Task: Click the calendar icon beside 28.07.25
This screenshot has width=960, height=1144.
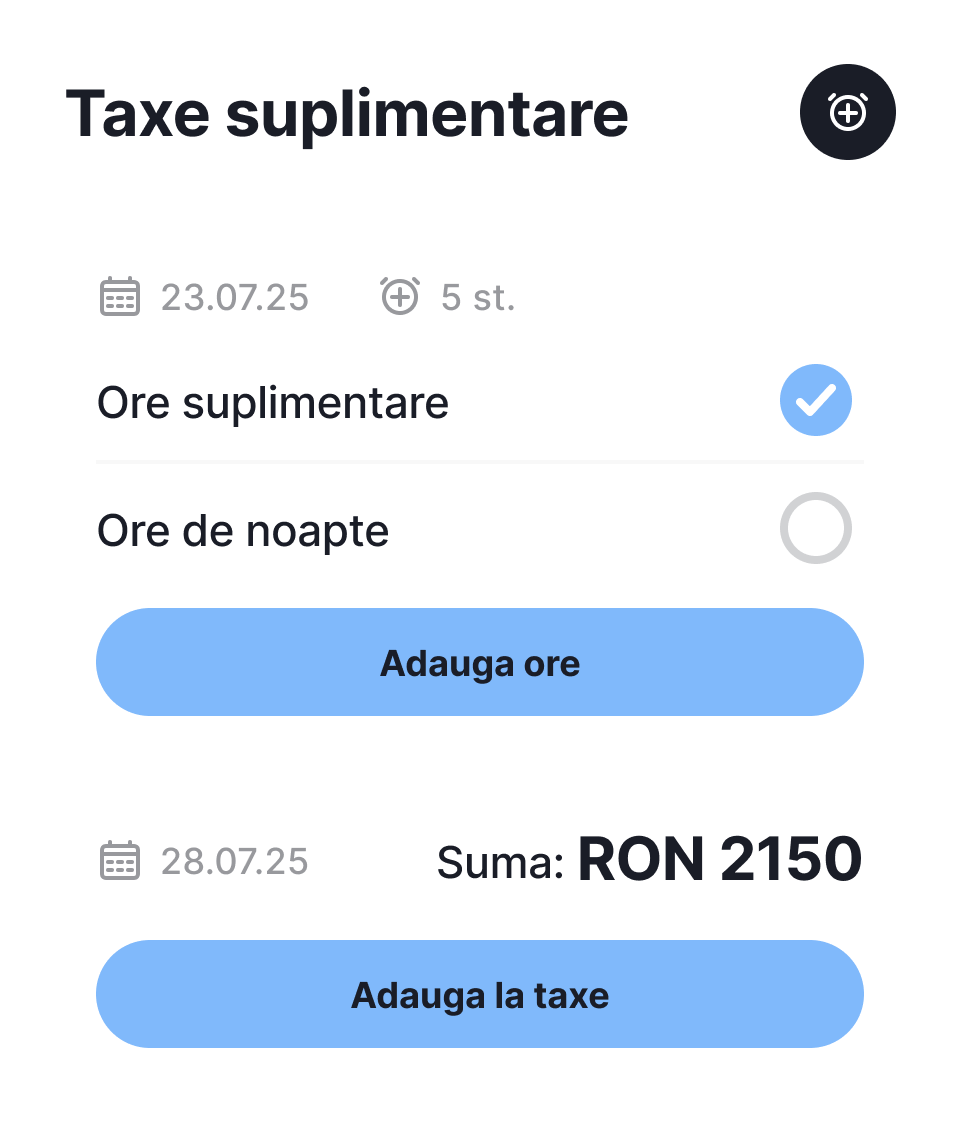Action: (120, 861)
